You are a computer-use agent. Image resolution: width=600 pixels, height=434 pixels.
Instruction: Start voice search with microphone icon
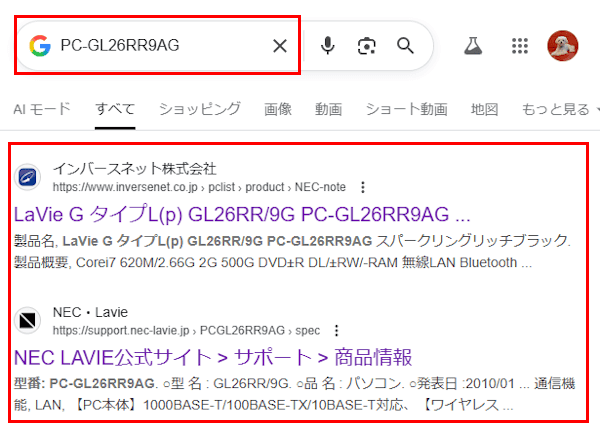(328, 46)
